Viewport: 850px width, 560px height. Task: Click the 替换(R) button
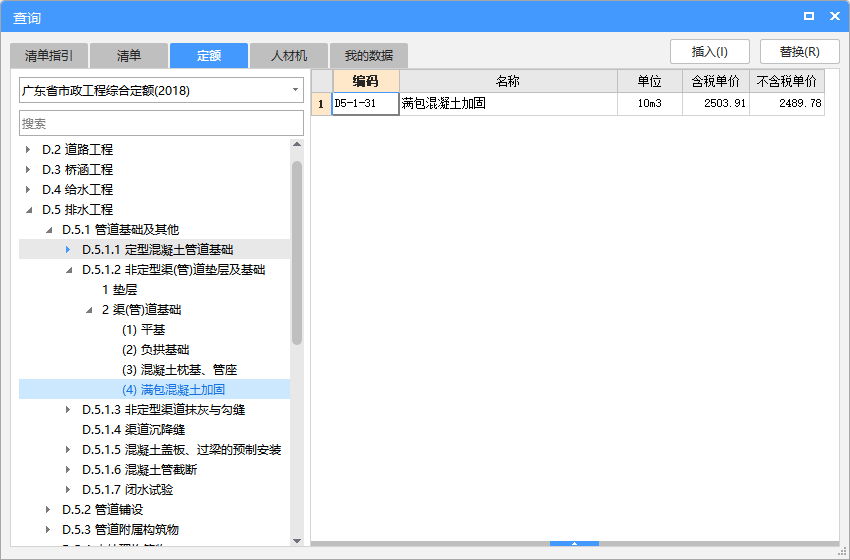[800, 52]
